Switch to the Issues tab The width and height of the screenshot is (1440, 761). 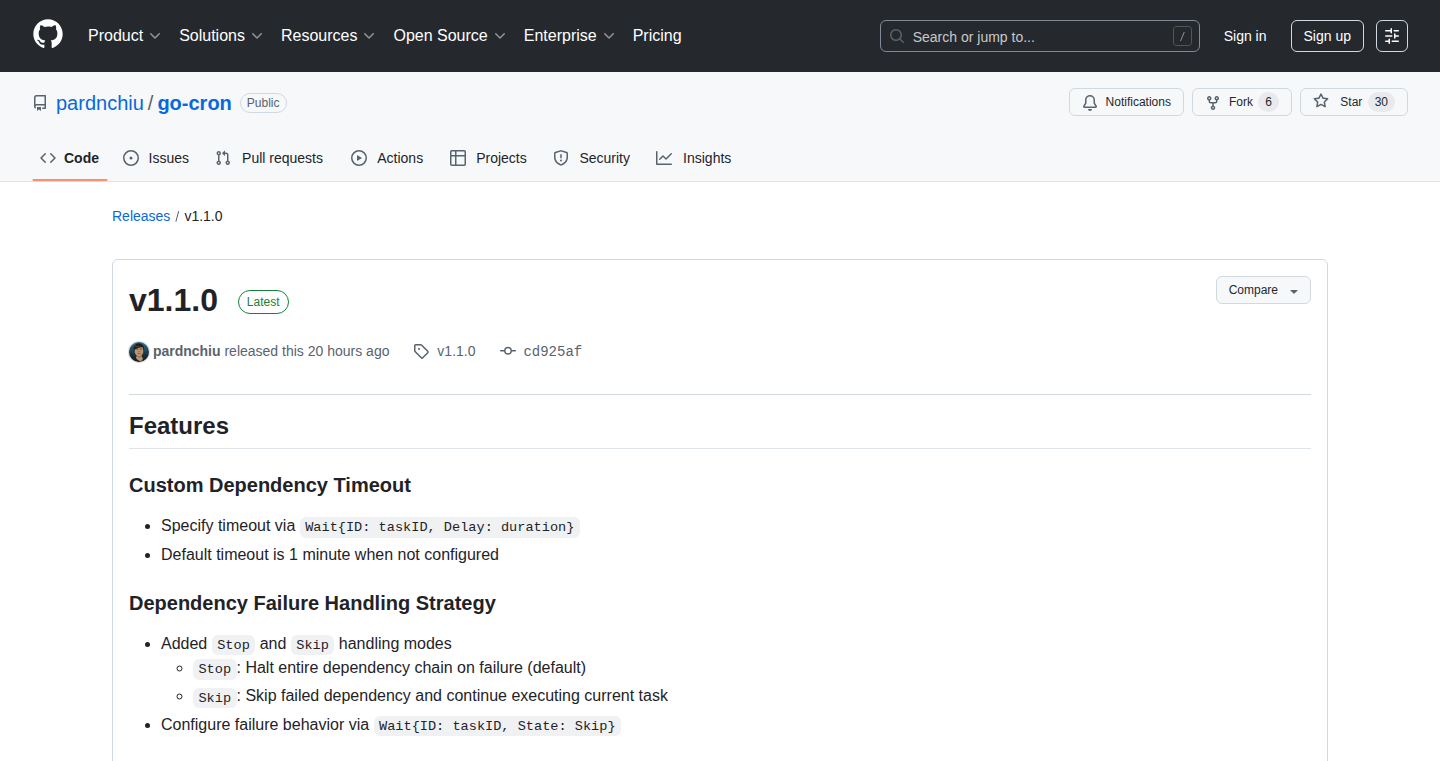pyautogui.click(x=156, y=158)
